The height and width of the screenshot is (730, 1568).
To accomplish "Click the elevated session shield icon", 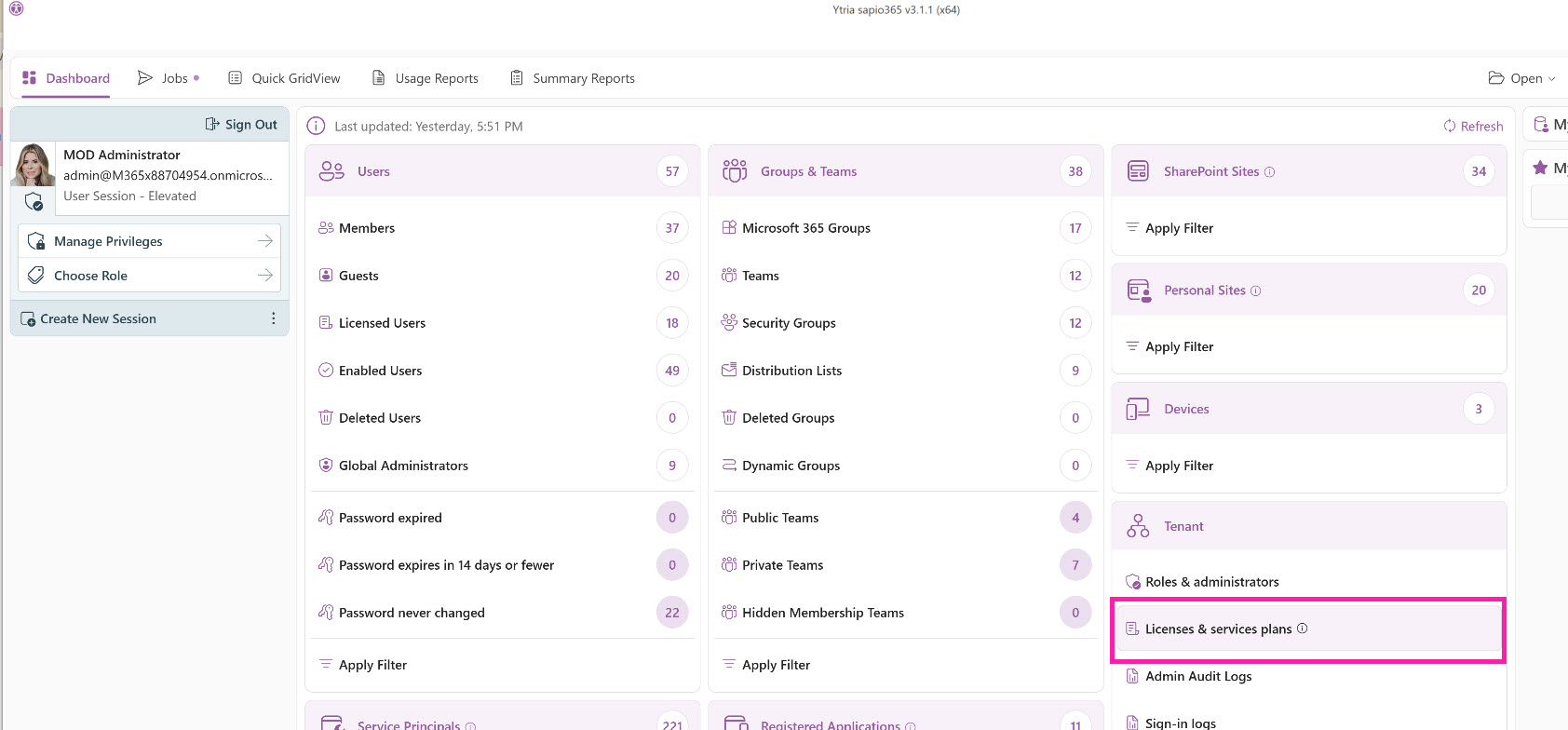I will (34, 202).
